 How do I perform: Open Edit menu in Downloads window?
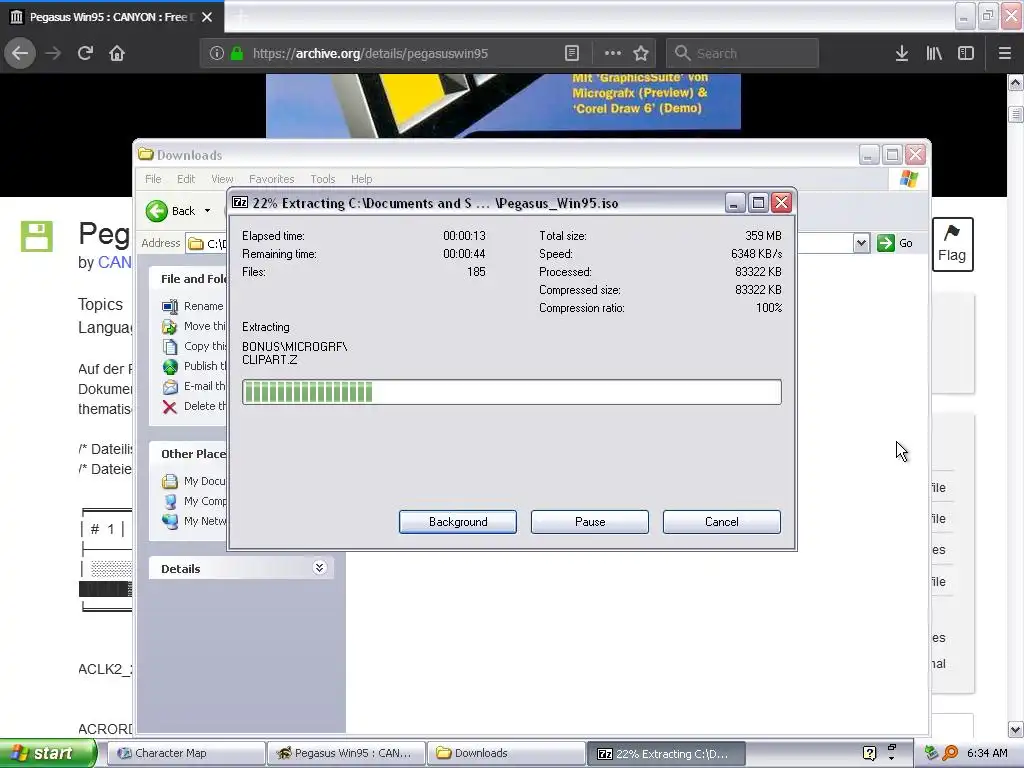point(186,179)
